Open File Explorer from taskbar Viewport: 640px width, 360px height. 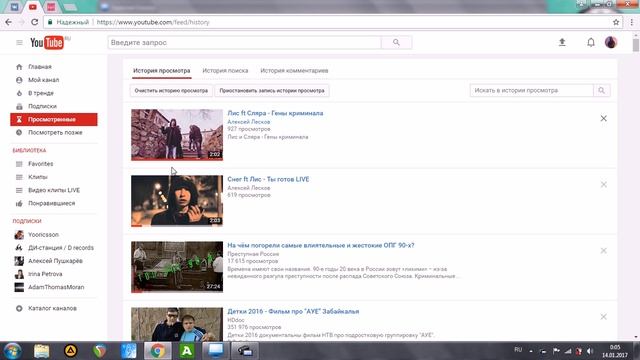point(42,351)
